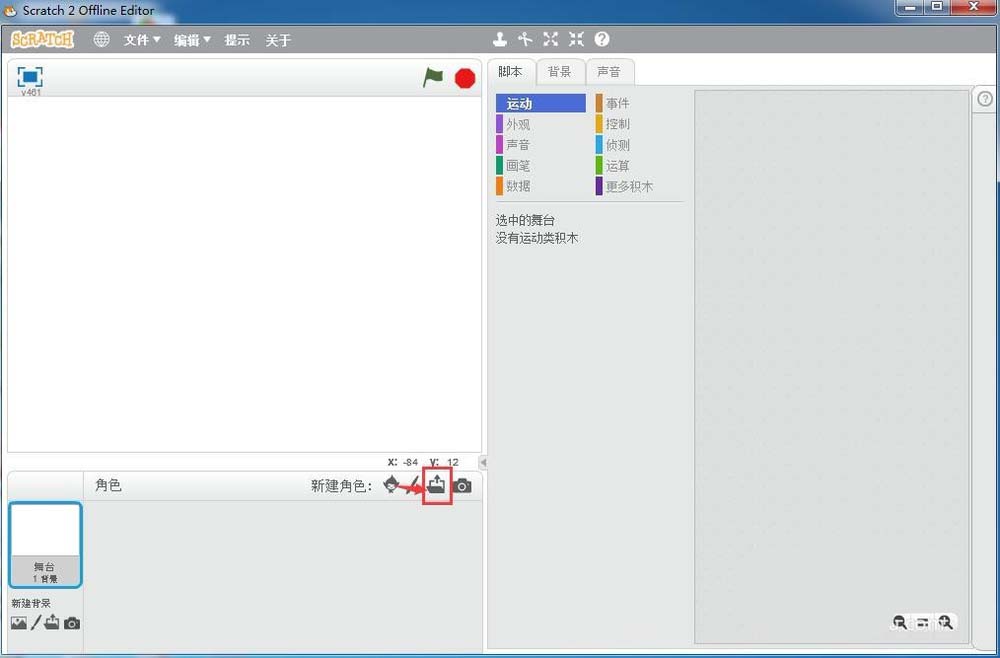Click the stage thumbnail labeled 舞台
Image resolution: width=1000 pixels, height=658 pixels.
pyautogui.click(x=45, y=540)
